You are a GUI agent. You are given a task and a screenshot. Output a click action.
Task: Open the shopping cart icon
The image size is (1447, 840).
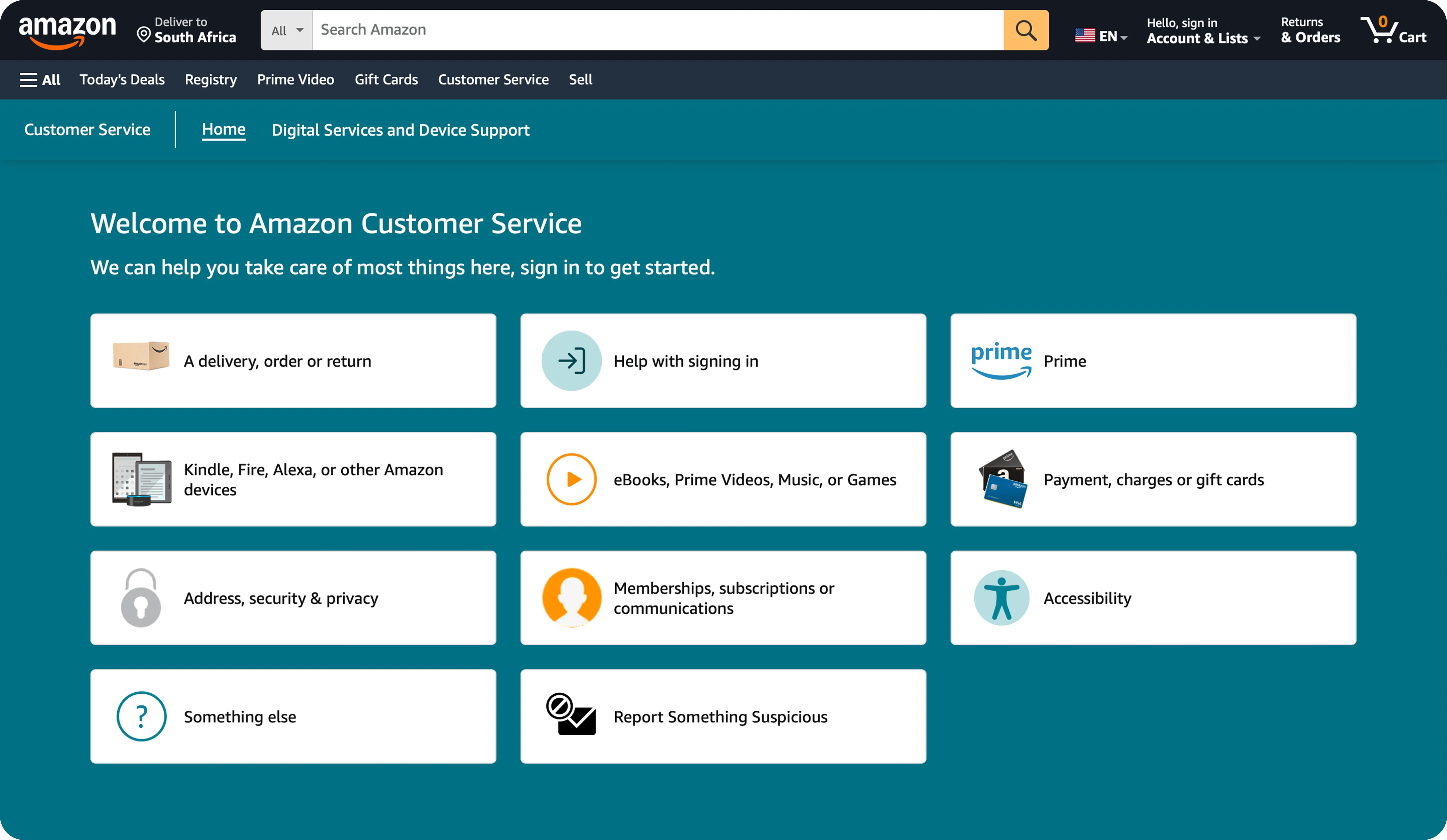pos(1379,29)
